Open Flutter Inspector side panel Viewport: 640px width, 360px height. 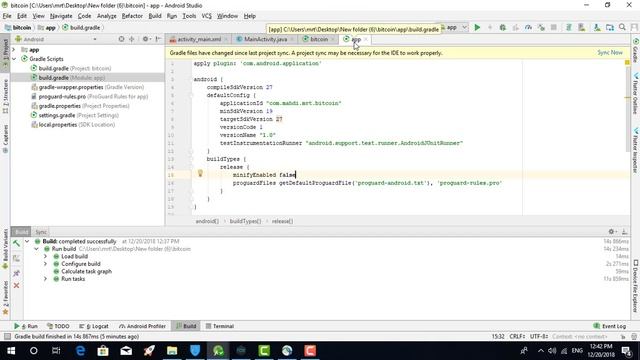point(636,150)
